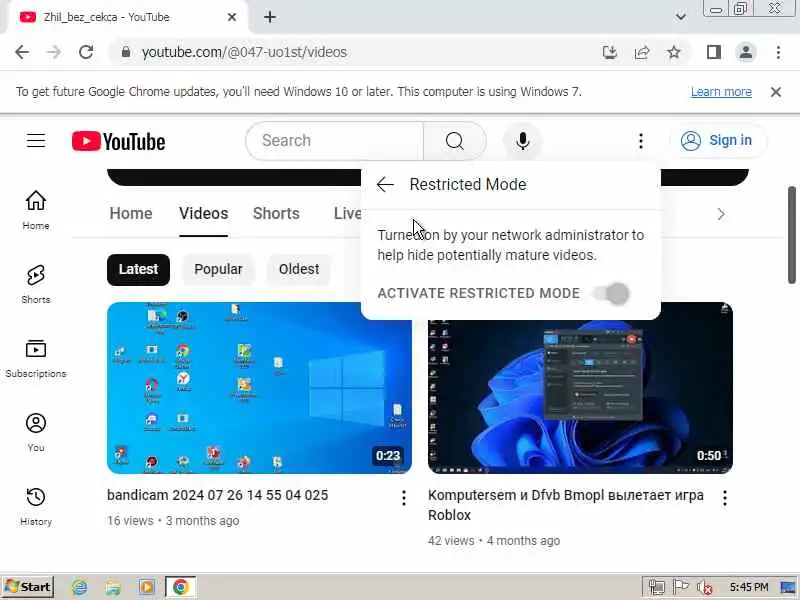The width and height of the screenshot is (800, 600).
Task: Bookmark this page with the star
Action: click(x=674, y=52)
